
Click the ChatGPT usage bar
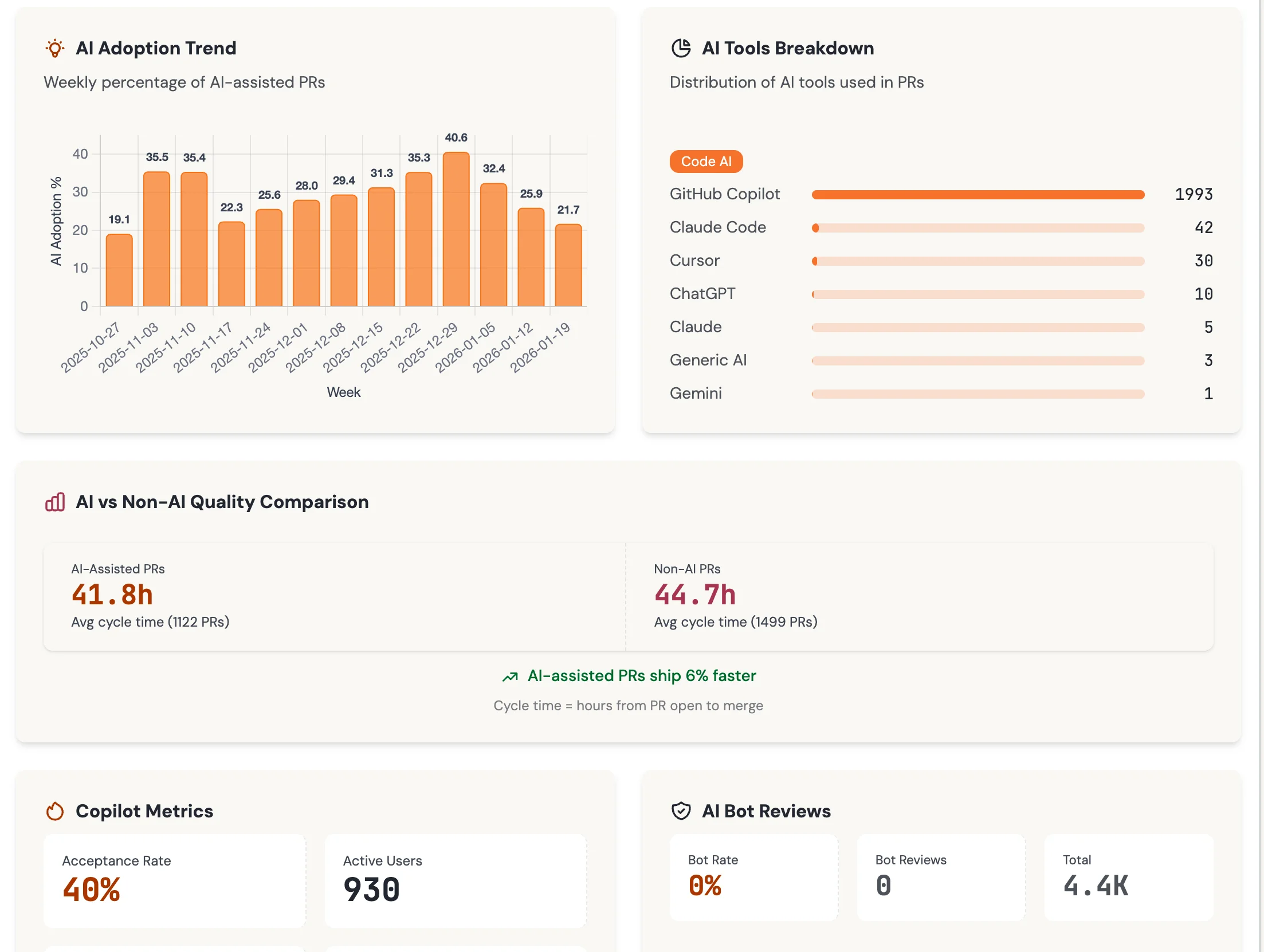click(978, 294)
